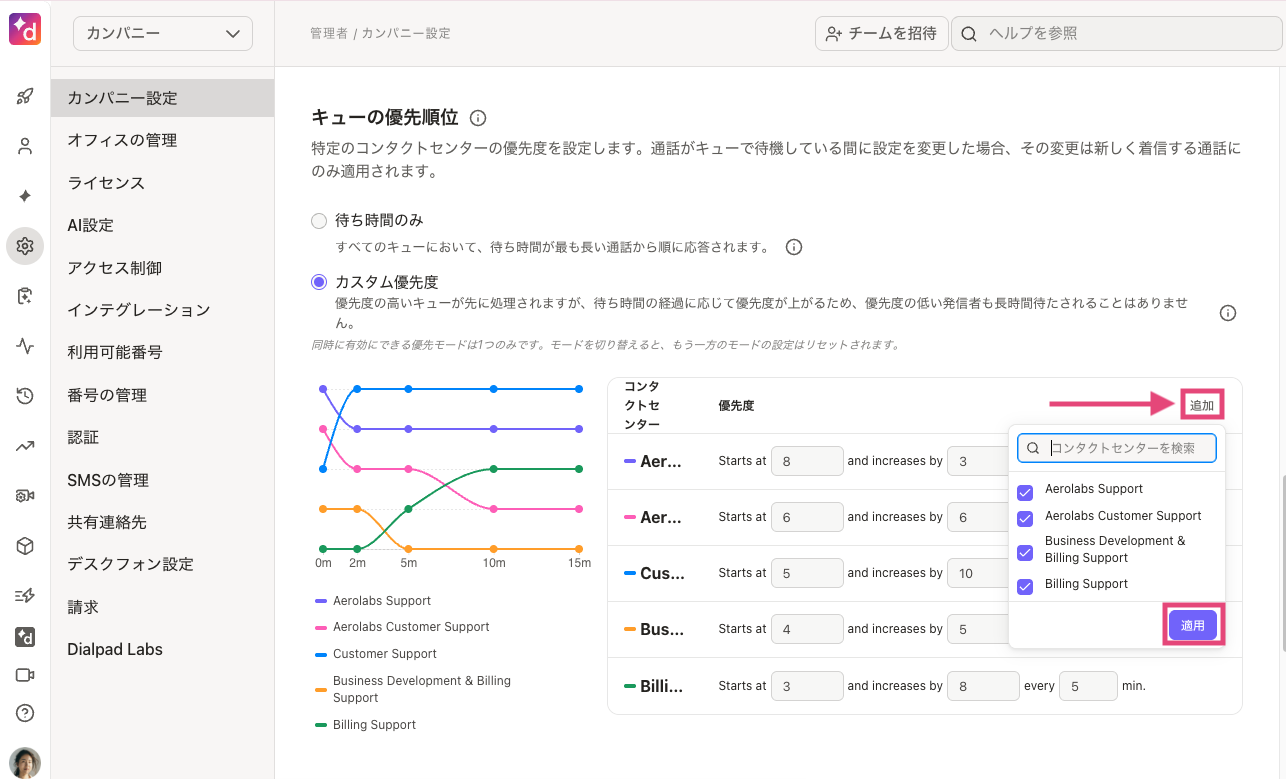Select the settings gear sidebar icon
Viewport: 1286px width, 779px height.
[x=25, y=246]
